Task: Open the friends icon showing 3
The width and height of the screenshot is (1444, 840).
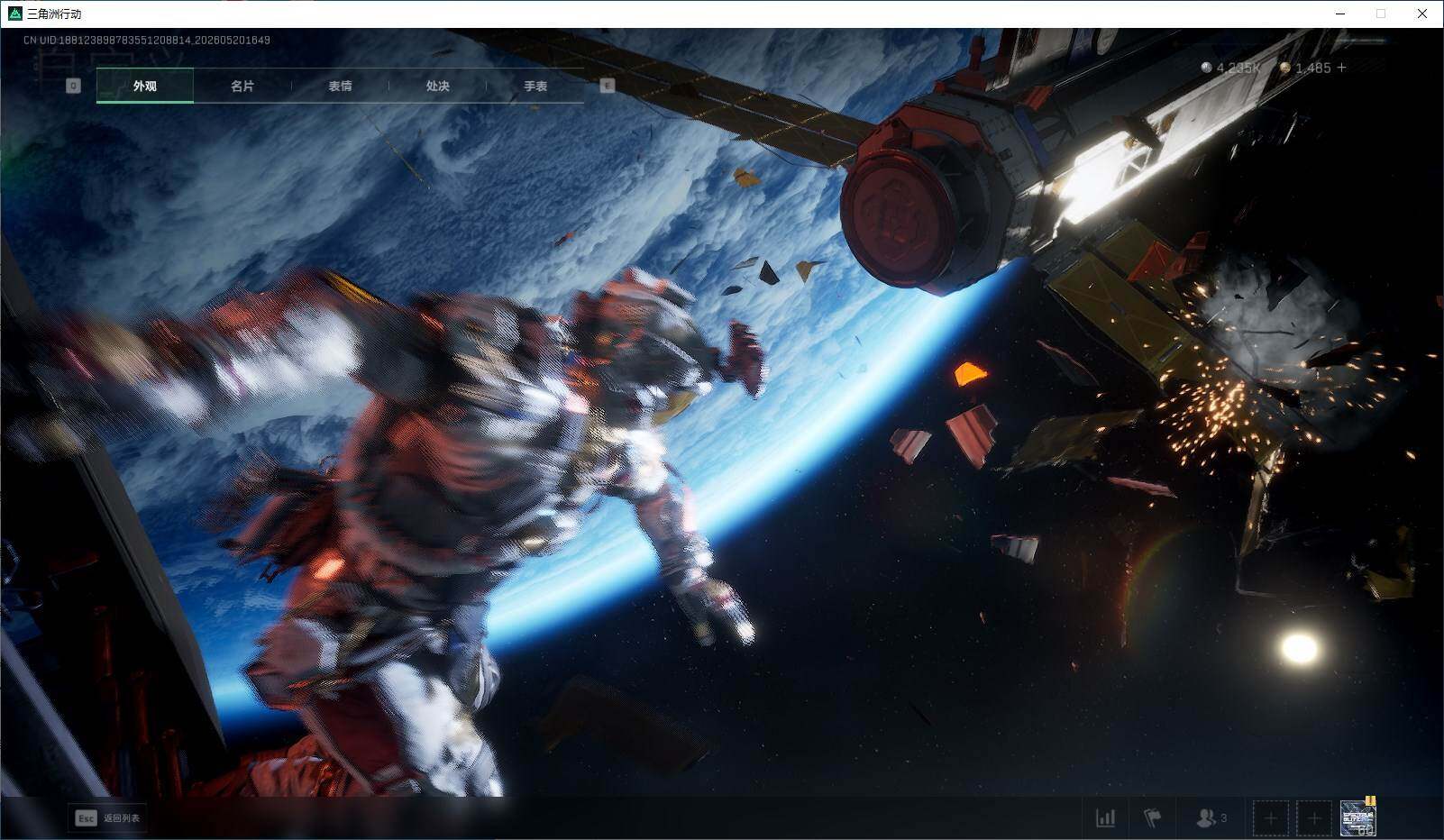Action: coord(1211,818)
